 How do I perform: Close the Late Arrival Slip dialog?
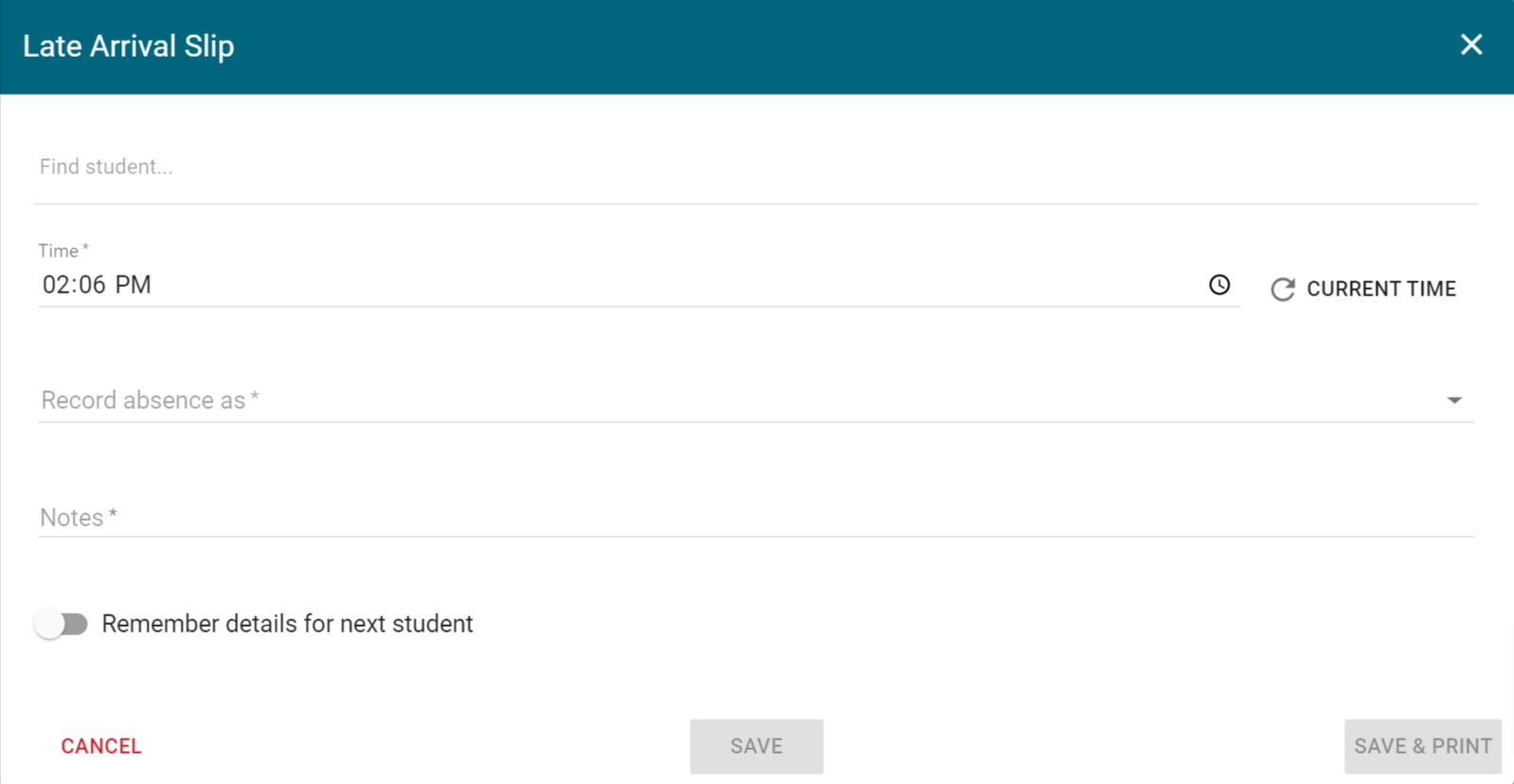point(1470,45)
